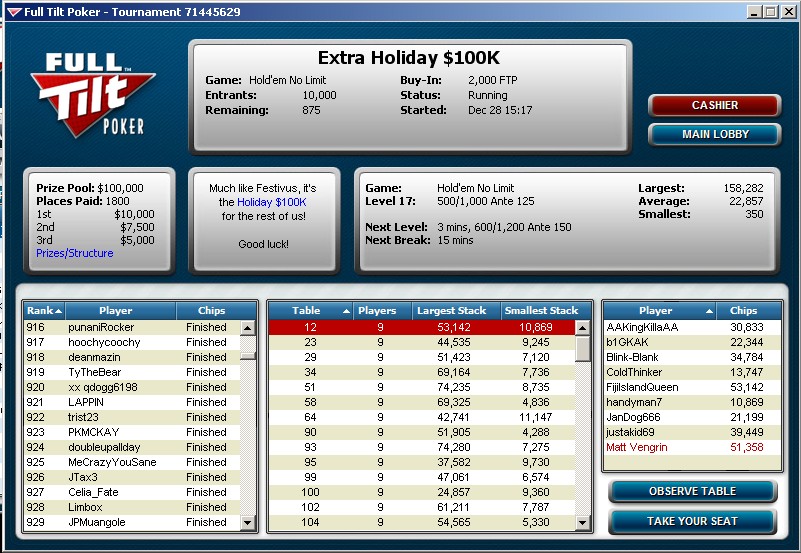Select table 29 row
This screenshot has height=553, width=801.
coord(422,357)
